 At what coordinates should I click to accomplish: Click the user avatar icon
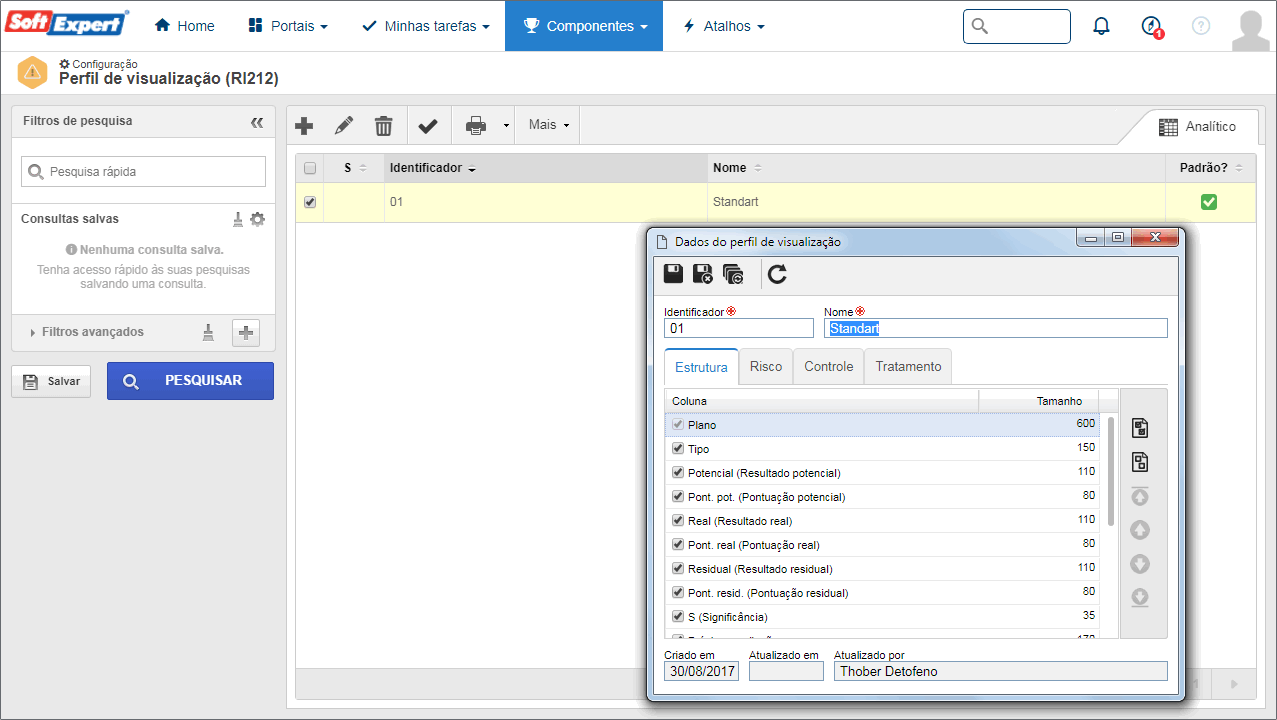(1251, 30)
